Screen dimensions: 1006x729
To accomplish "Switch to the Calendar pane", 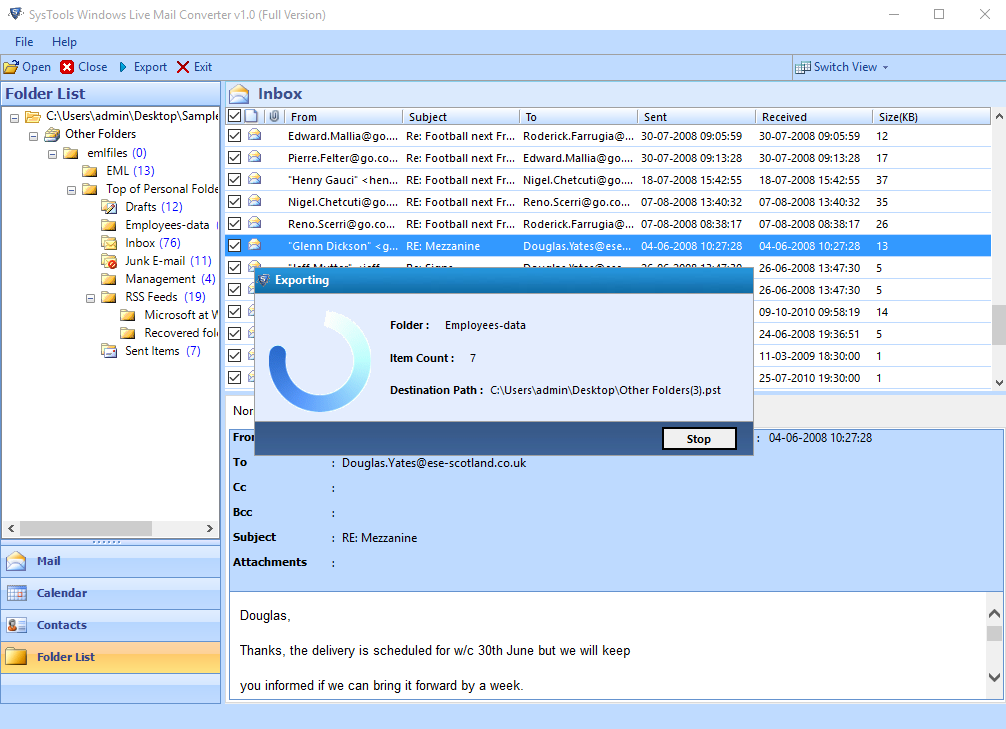I will tap(110, 593).
